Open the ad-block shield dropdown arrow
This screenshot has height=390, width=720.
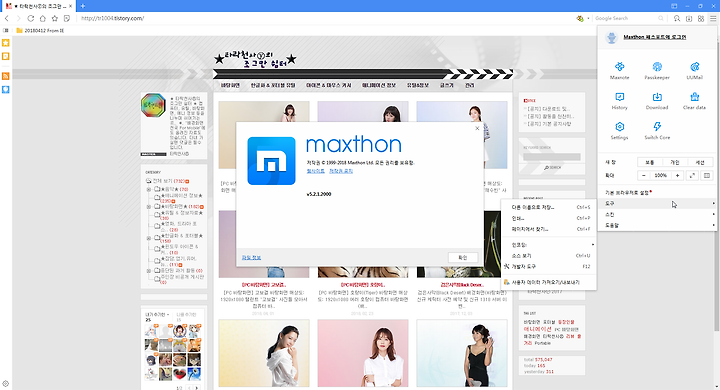588,18
